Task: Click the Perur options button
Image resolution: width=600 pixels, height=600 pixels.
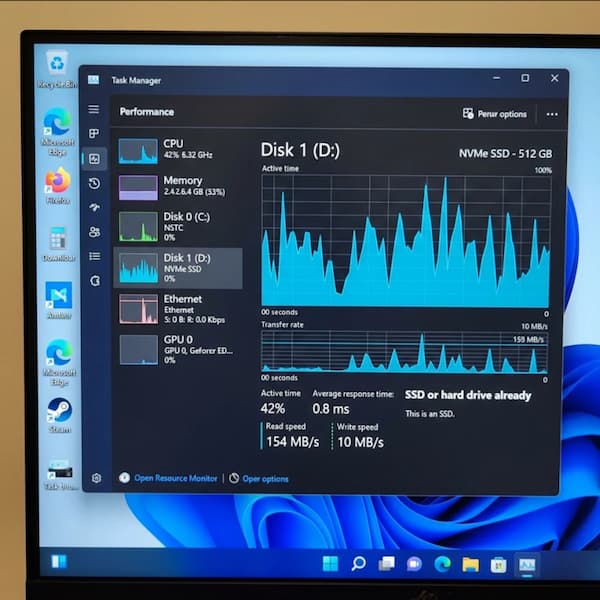Action: [494, 114]
